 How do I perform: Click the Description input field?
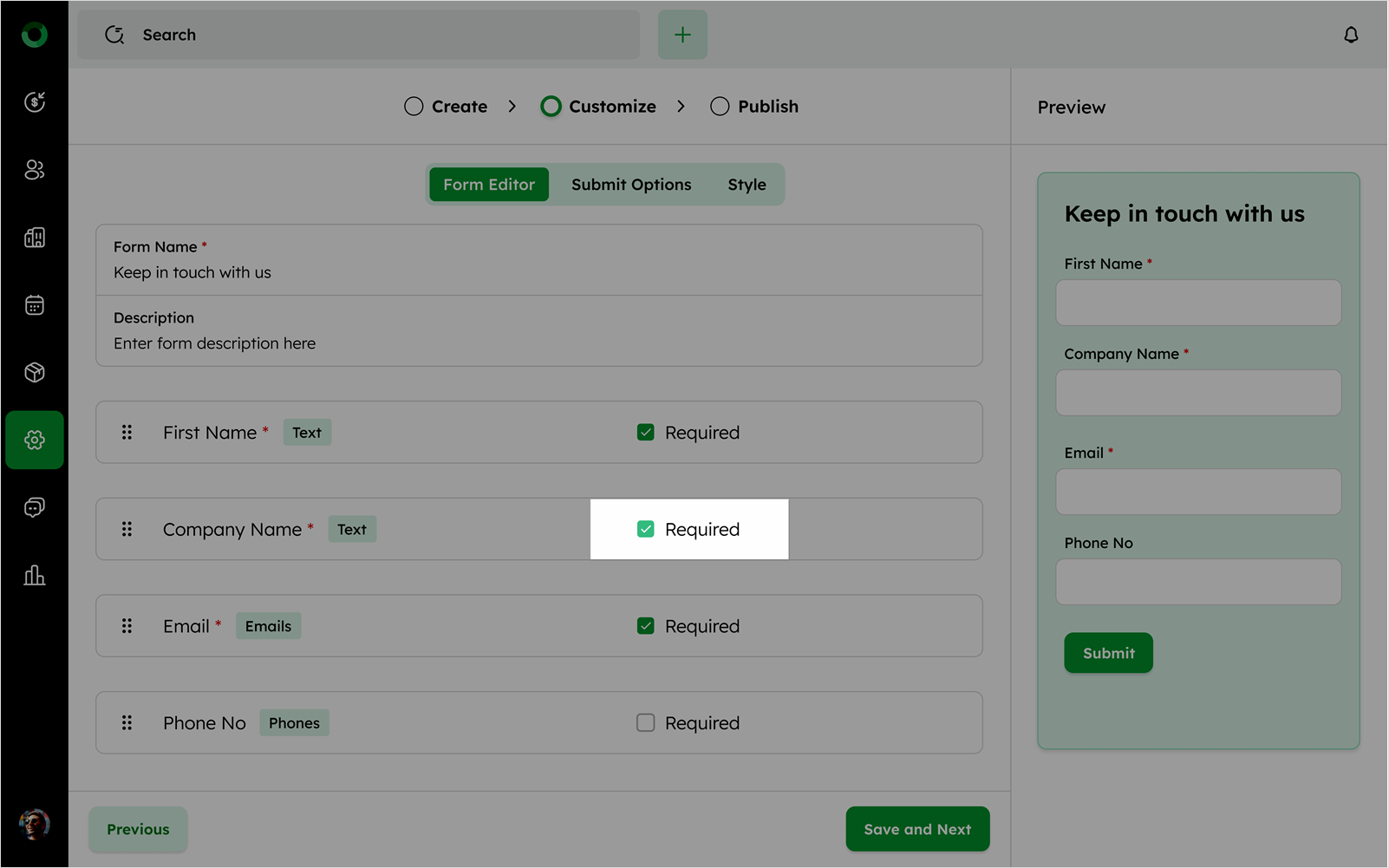pyautogui.click(x=538, y=343)
